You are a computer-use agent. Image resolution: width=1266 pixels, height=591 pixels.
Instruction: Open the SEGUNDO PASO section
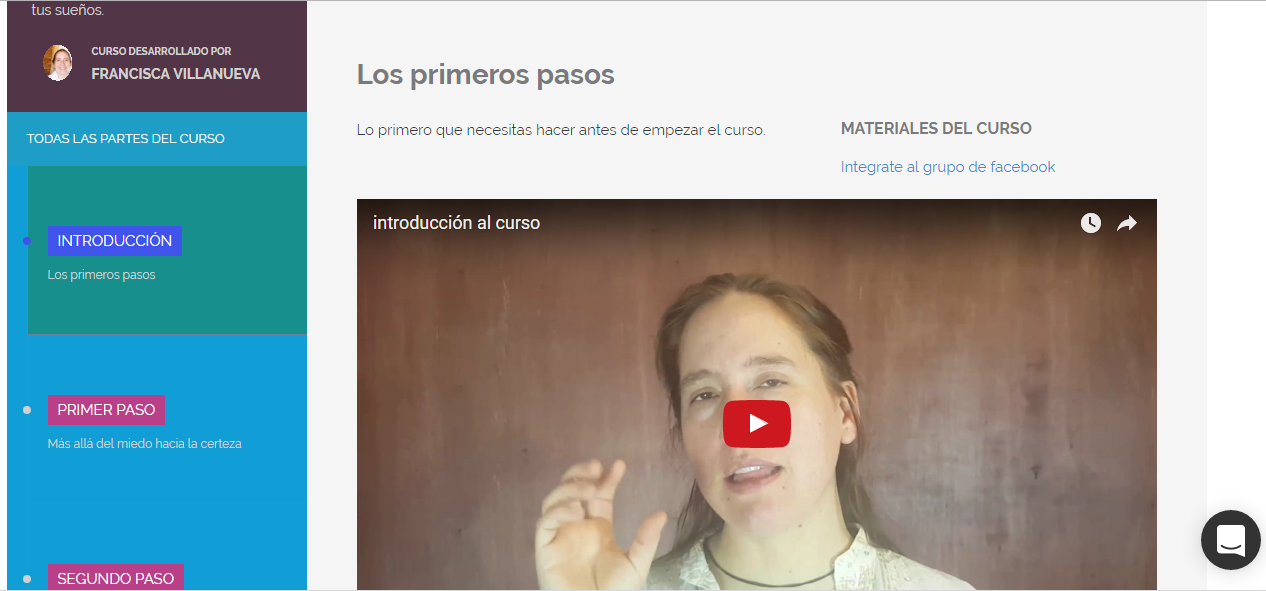(116, 578)
